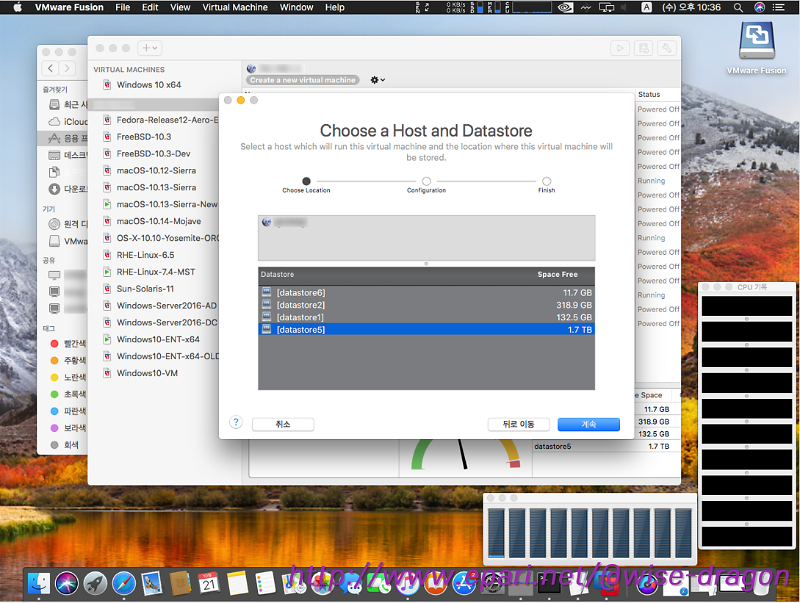The width and height of the screenshot is (800, 603).
Task: Click the Space Free column header
Action: pyautogui.click(x=557, y=274)
